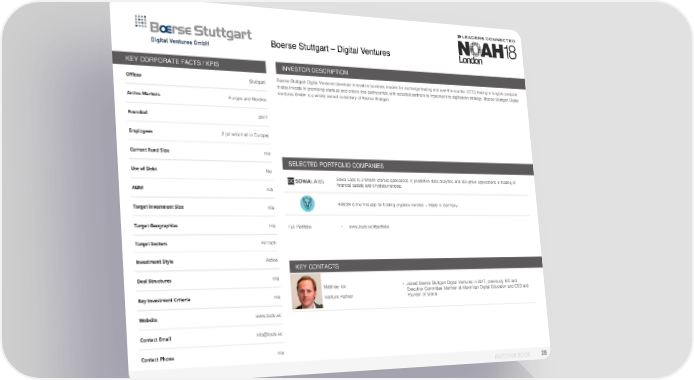Click the NOAH18 London logo
Viewport: 694px width, 380px height.
(486, 50)
